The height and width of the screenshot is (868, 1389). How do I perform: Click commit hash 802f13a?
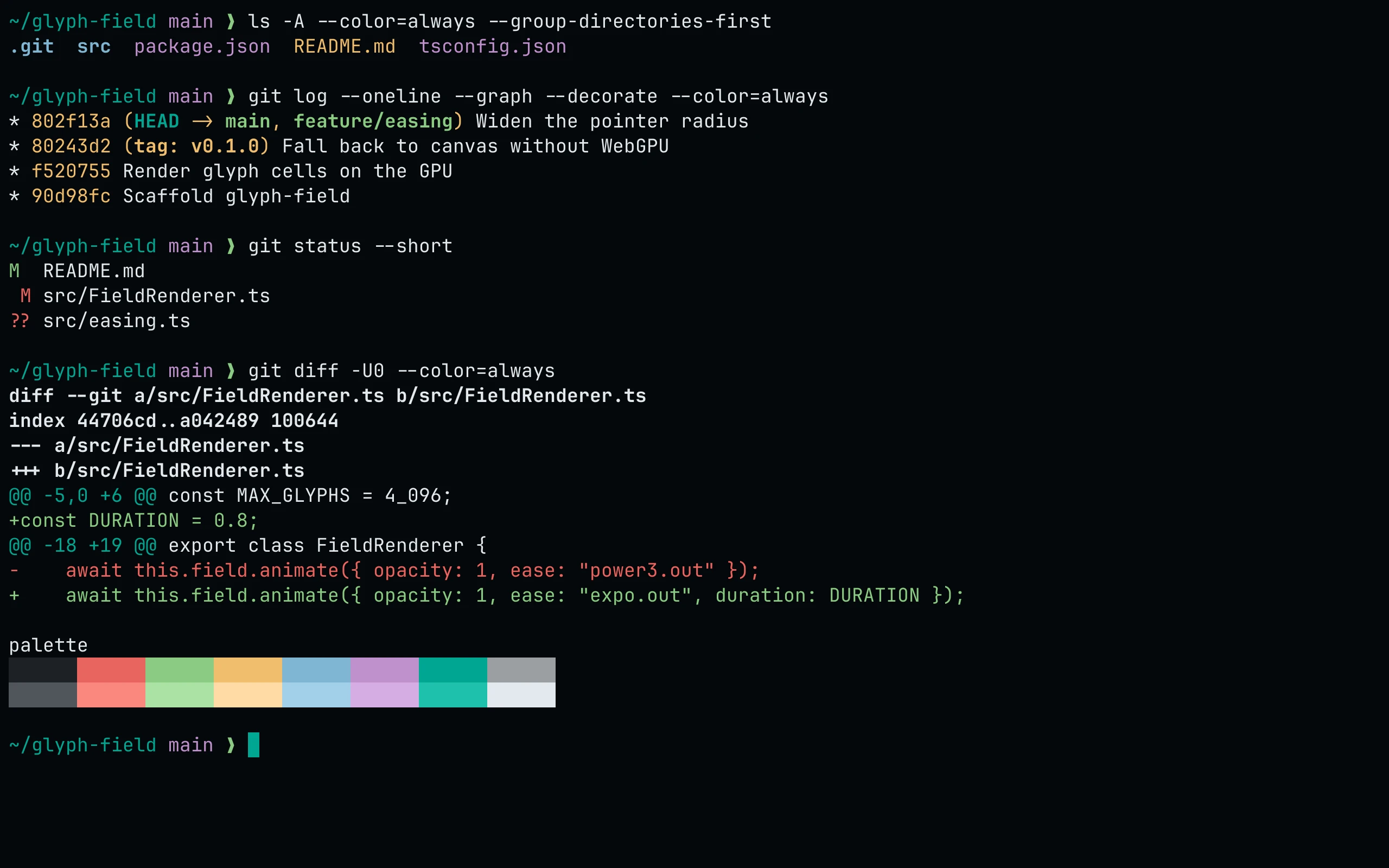coord(71,121)
